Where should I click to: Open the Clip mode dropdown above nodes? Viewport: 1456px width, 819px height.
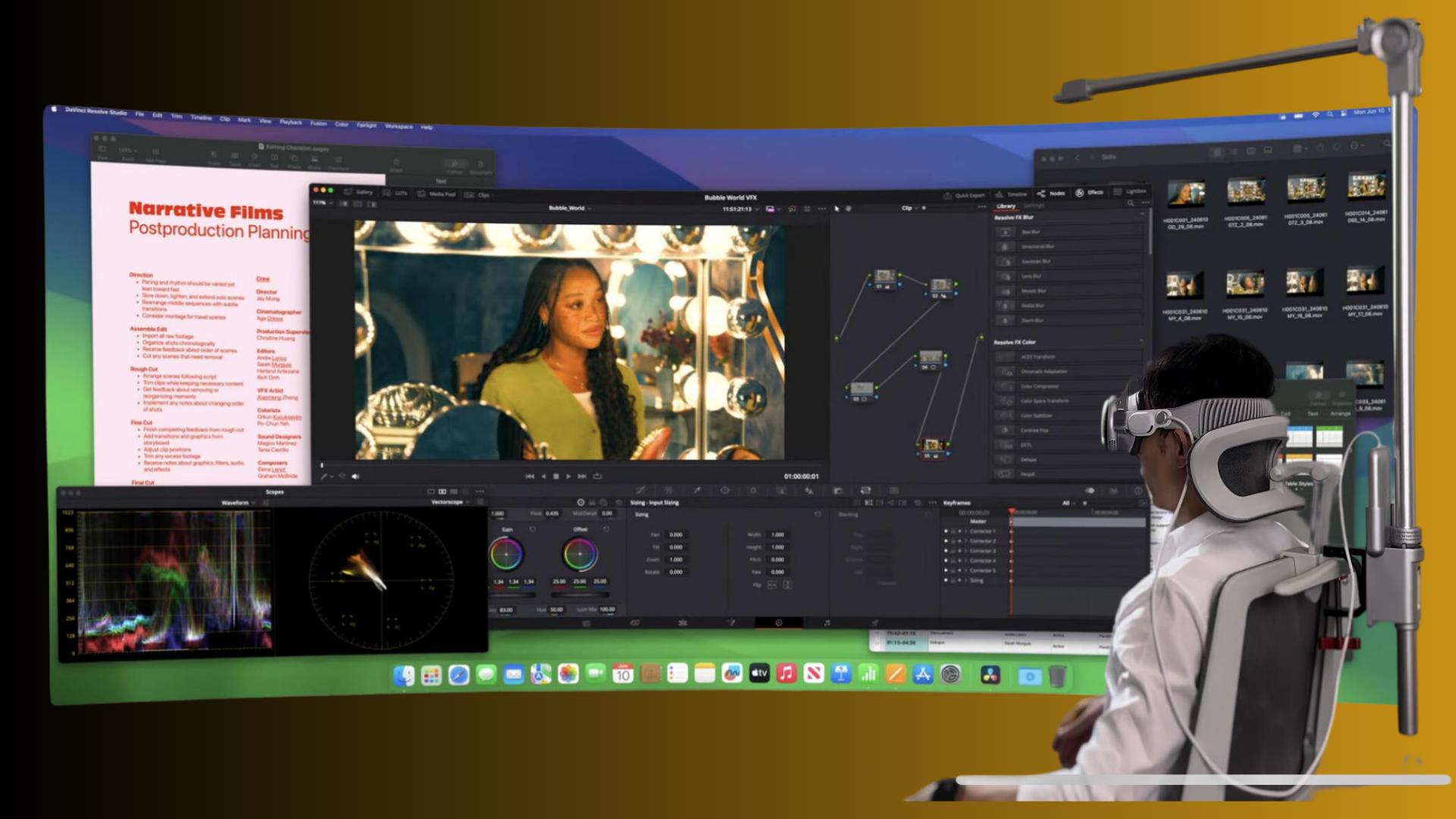point(910,208)
